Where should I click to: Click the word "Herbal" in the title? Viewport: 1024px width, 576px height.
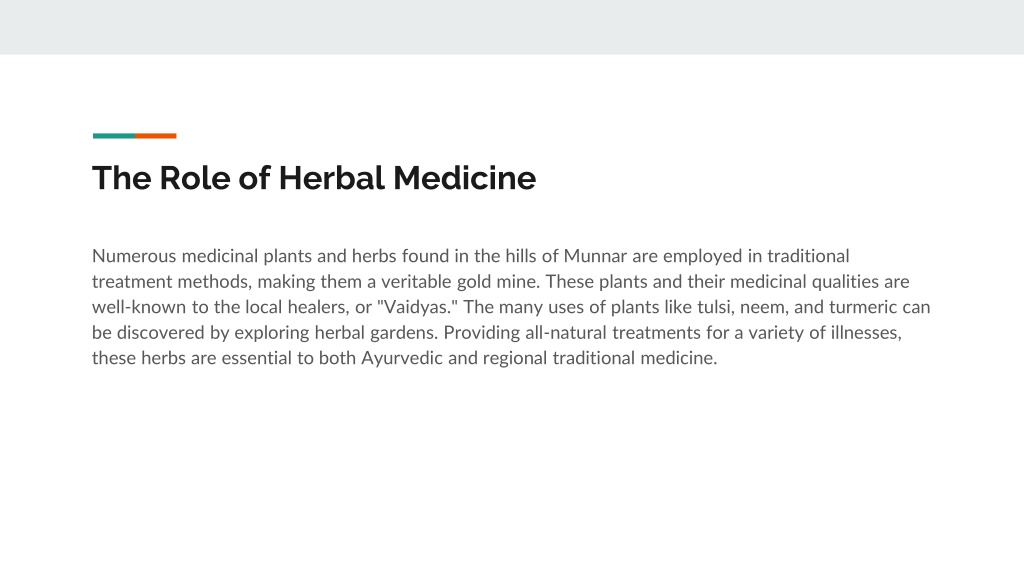[331, 178]
